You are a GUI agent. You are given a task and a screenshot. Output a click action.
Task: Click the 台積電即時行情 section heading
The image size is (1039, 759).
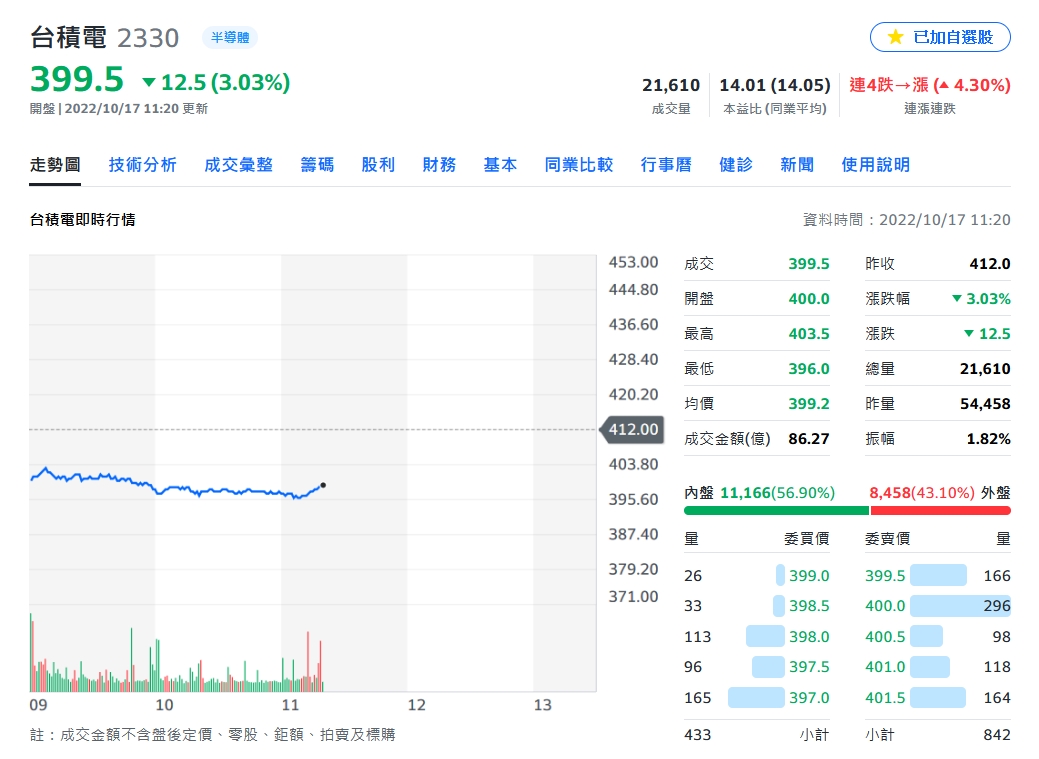(x=83, y=220)
